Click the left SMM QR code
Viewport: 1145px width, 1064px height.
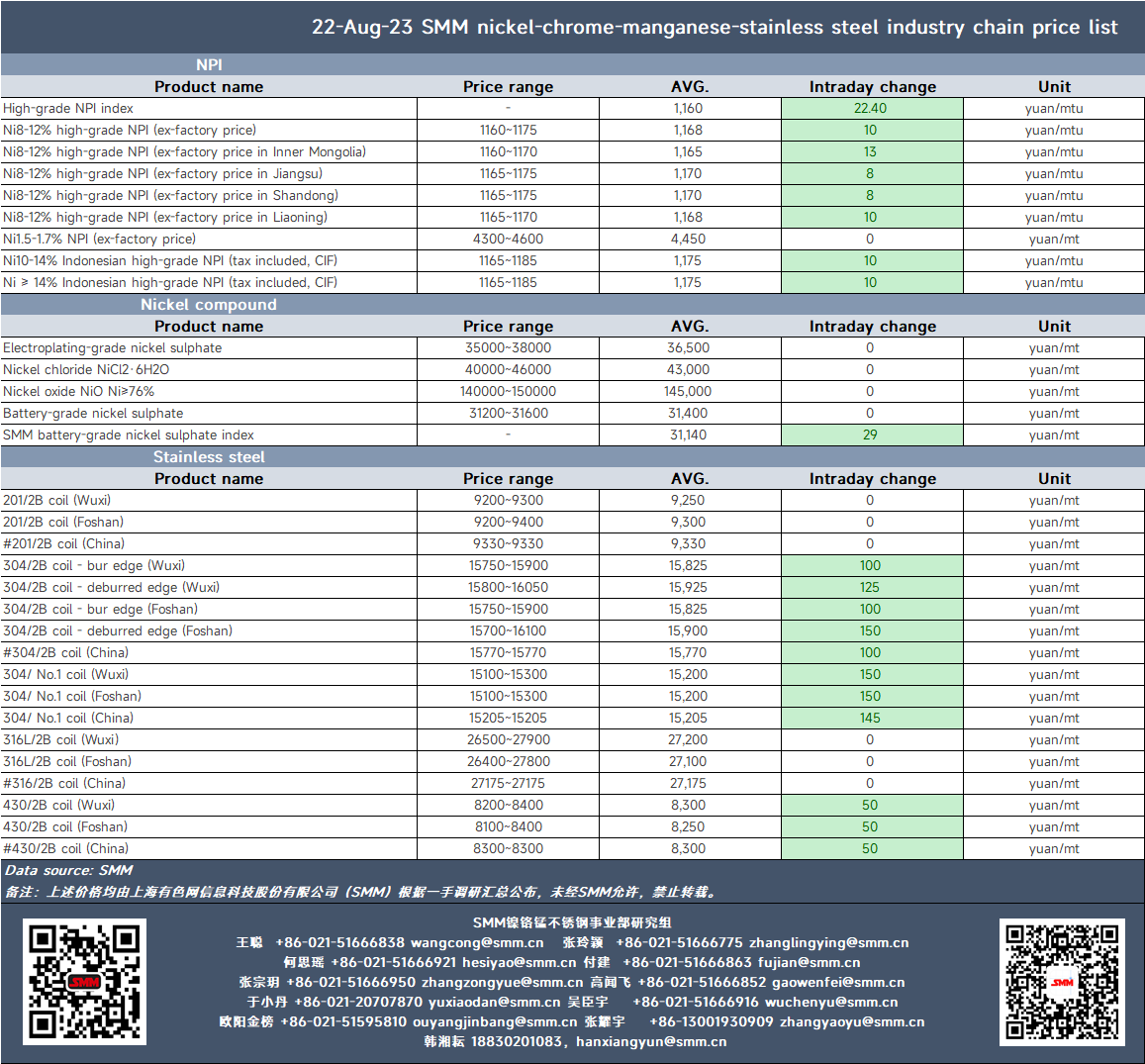point(85,982)
